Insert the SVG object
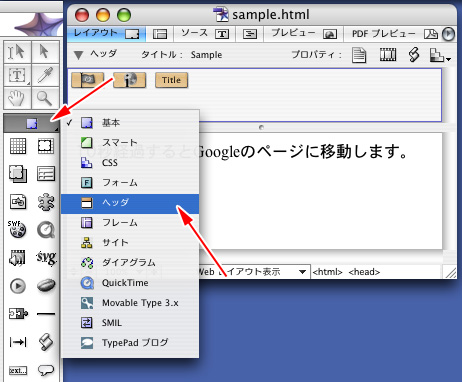The height and width of the screenshot is (382, 462). click(46, 258)
